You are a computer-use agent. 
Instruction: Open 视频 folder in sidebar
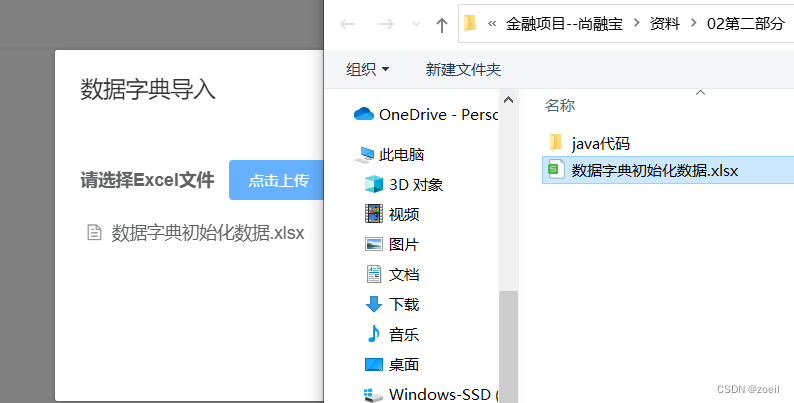point(404,215)
